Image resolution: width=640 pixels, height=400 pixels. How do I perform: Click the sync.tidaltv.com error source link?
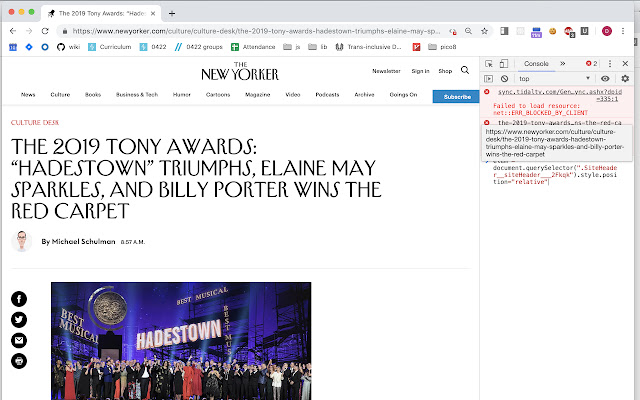coord(560,95)
